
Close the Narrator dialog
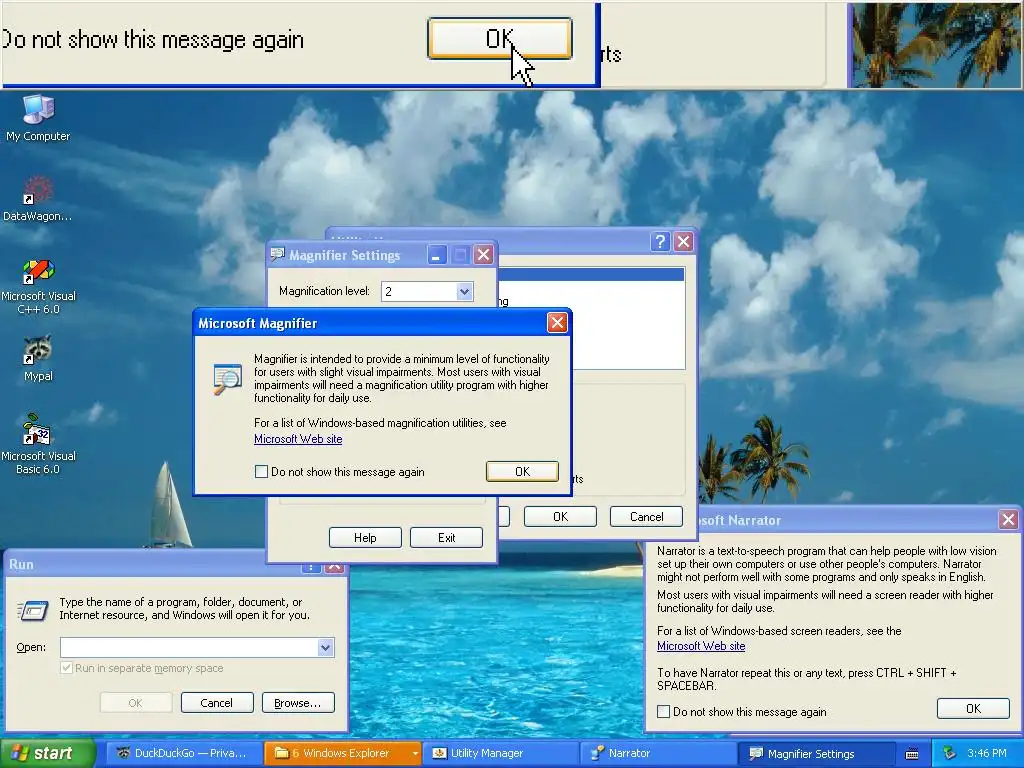[1008, 520]
